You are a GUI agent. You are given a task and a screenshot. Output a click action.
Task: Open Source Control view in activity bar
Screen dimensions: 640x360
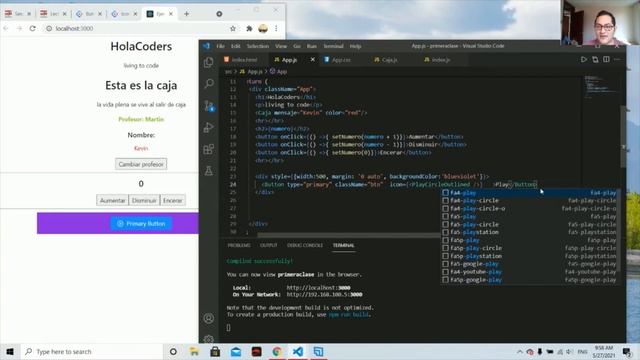(x=209, y=106)
